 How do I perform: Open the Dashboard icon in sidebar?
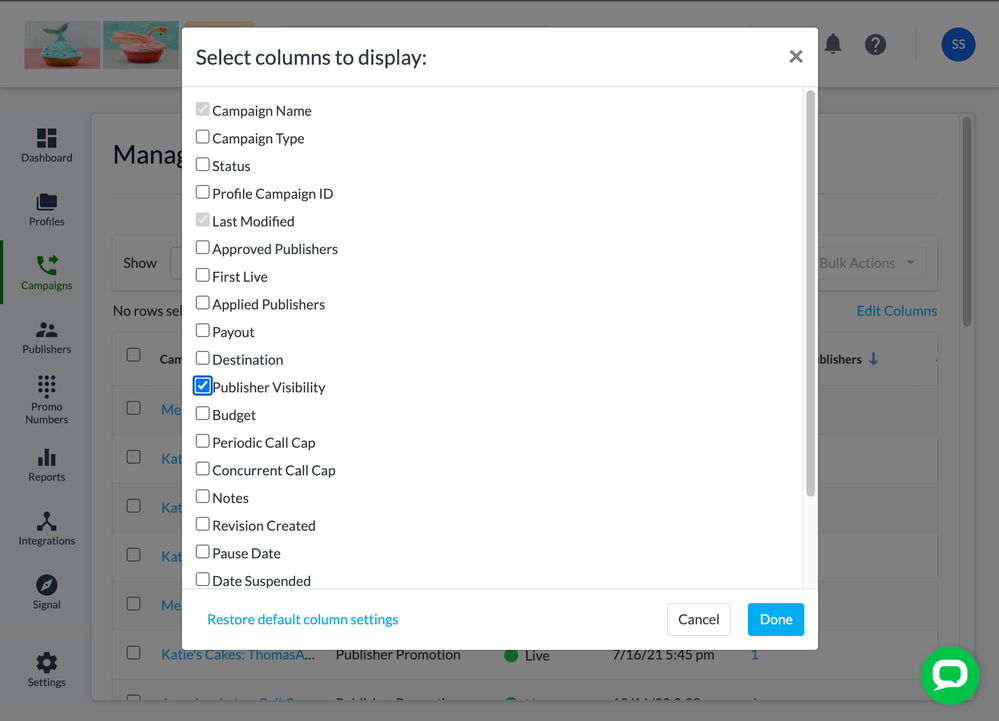click(x=47, y=138)
